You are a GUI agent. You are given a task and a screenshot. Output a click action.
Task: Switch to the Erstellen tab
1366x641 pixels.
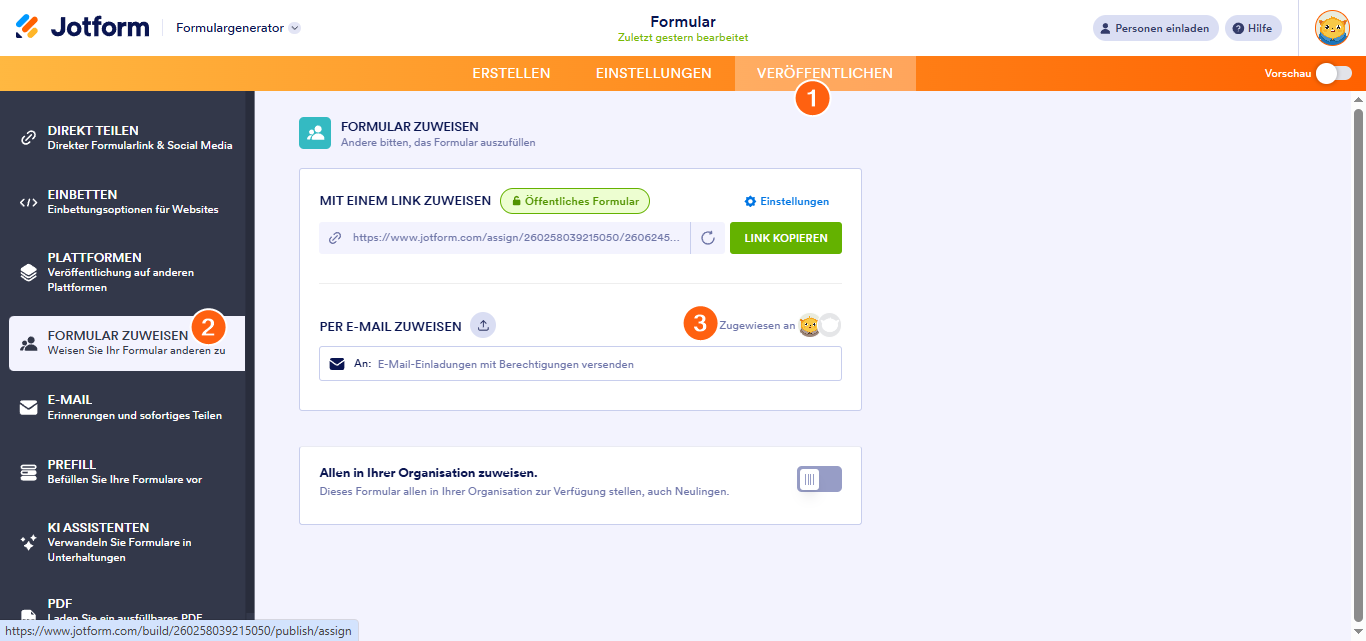point(511,73)
